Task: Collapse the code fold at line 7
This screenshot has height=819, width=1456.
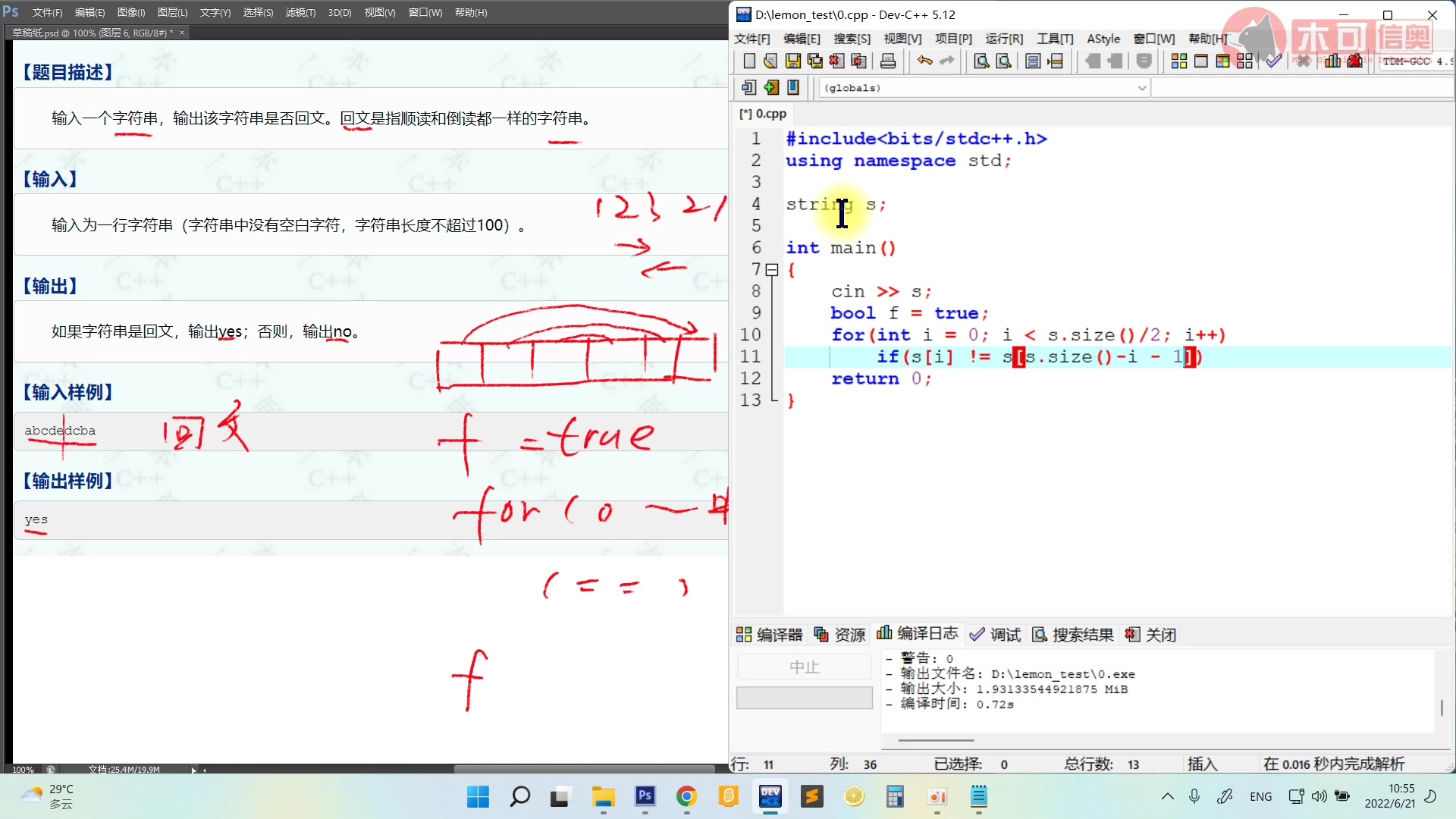Action: tap(772, 270)
